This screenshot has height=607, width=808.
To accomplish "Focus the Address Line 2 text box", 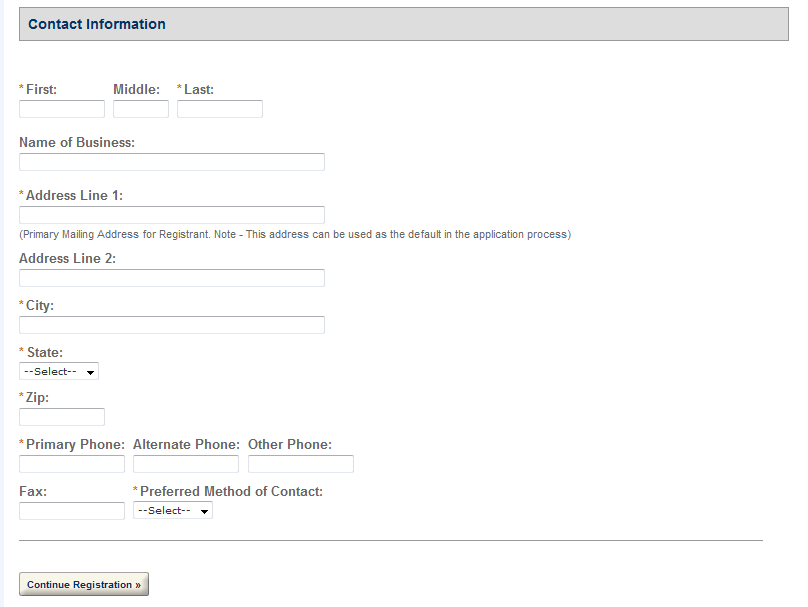I will (171, 278).
